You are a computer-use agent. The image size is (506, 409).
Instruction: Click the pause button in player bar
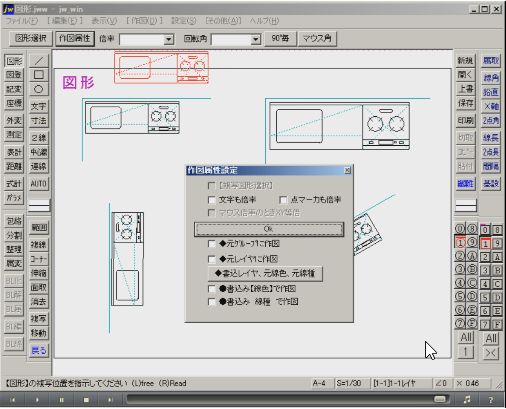[x=62, y=399]
